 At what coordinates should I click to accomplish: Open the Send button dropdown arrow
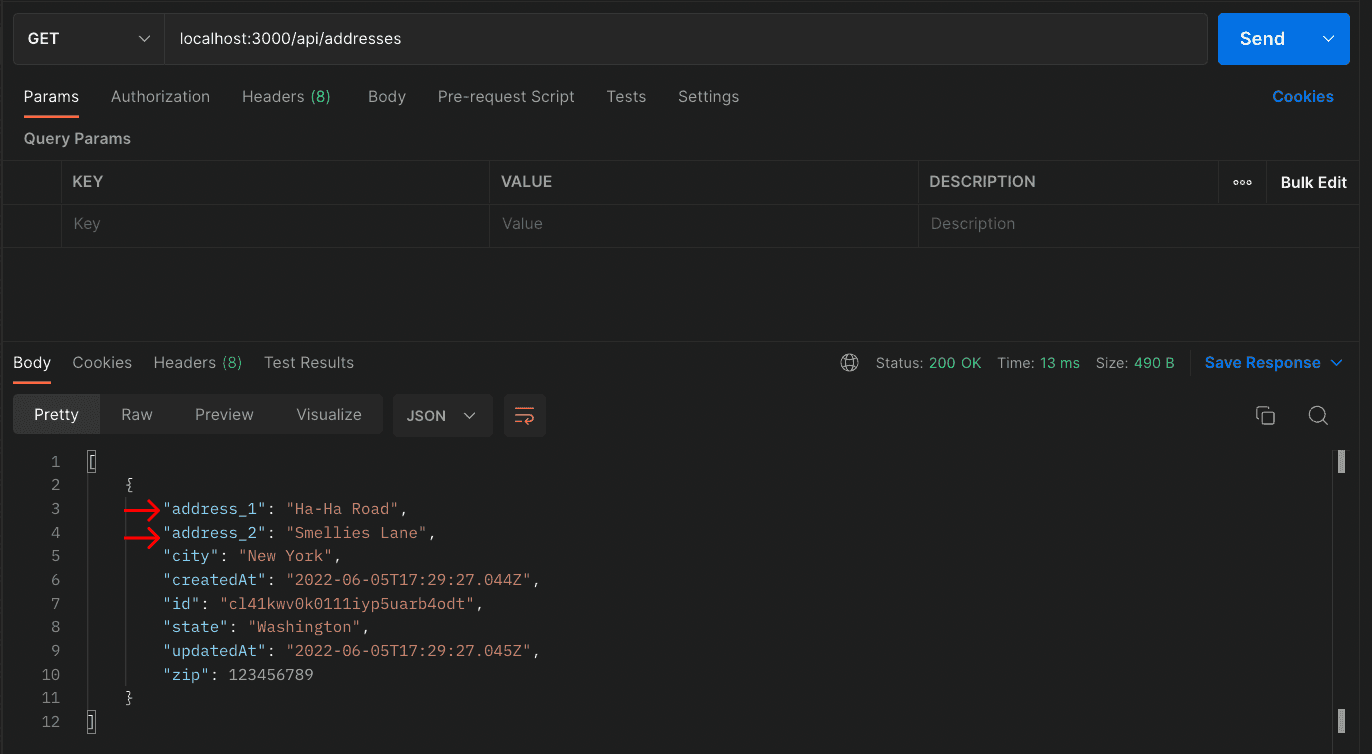pyautogui.click(x=1329, y=39)
